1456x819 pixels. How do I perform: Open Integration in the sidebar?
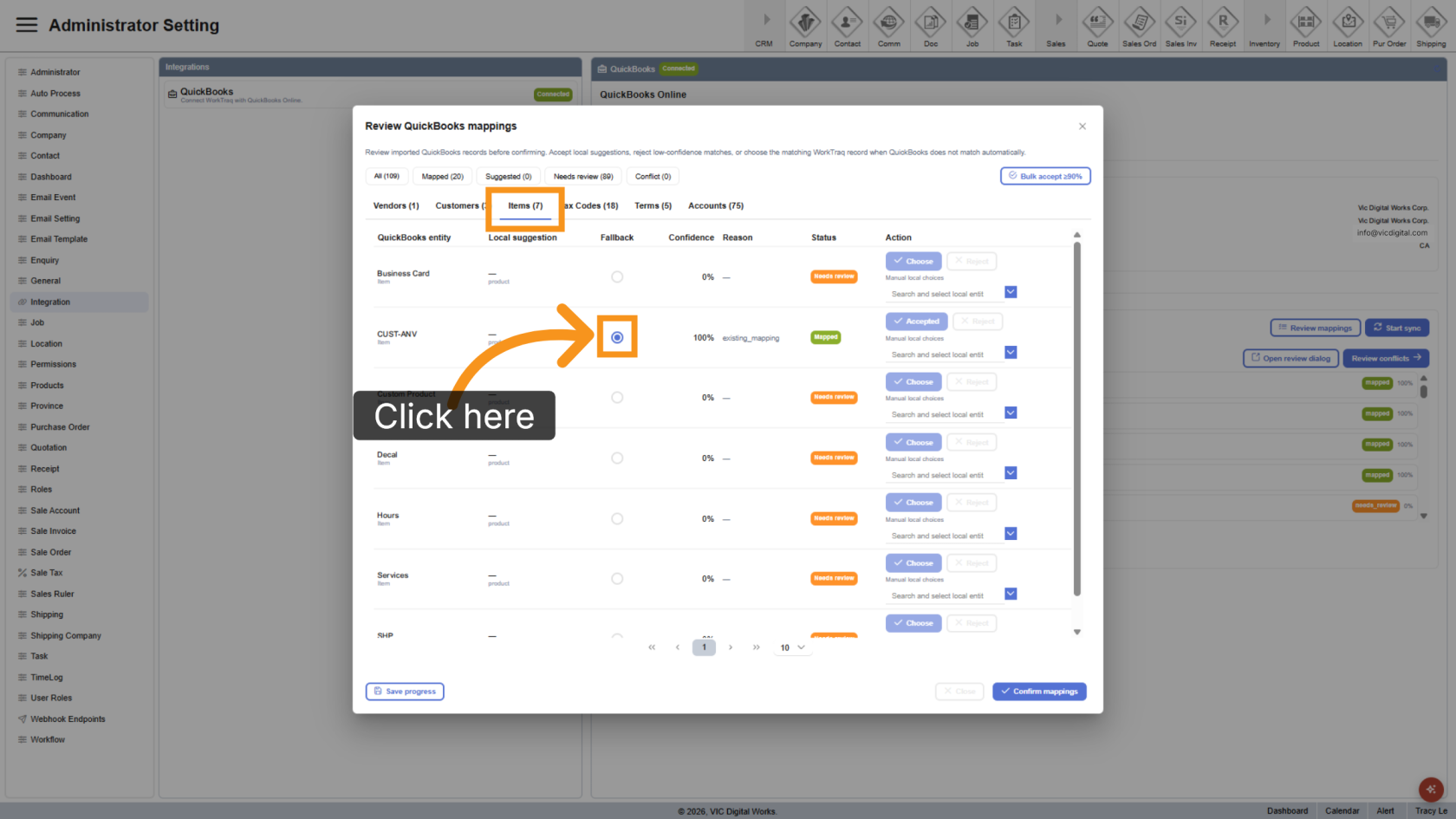79,302
